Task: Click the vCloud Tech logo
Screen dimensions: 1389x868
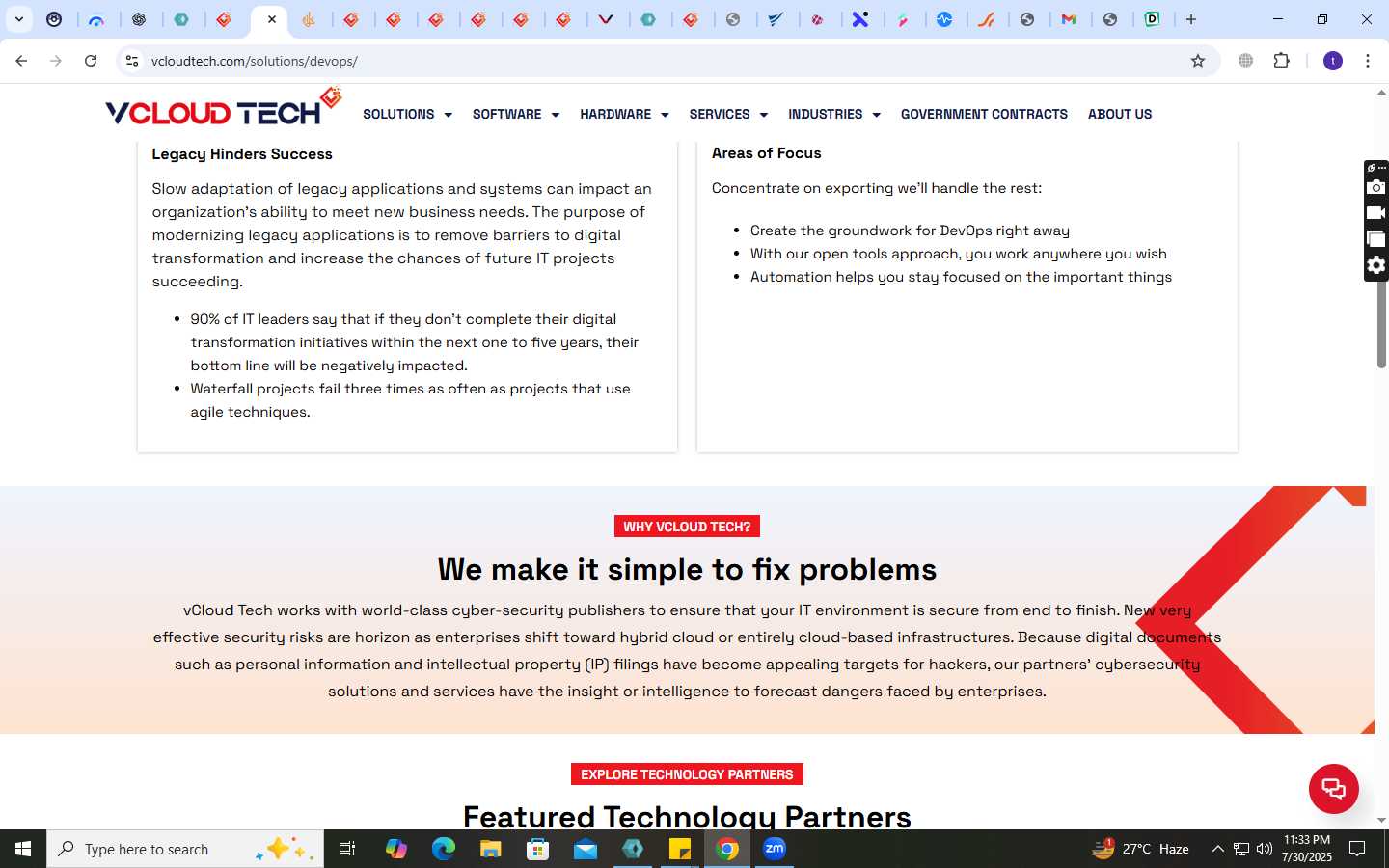Action: click(224, 108)
